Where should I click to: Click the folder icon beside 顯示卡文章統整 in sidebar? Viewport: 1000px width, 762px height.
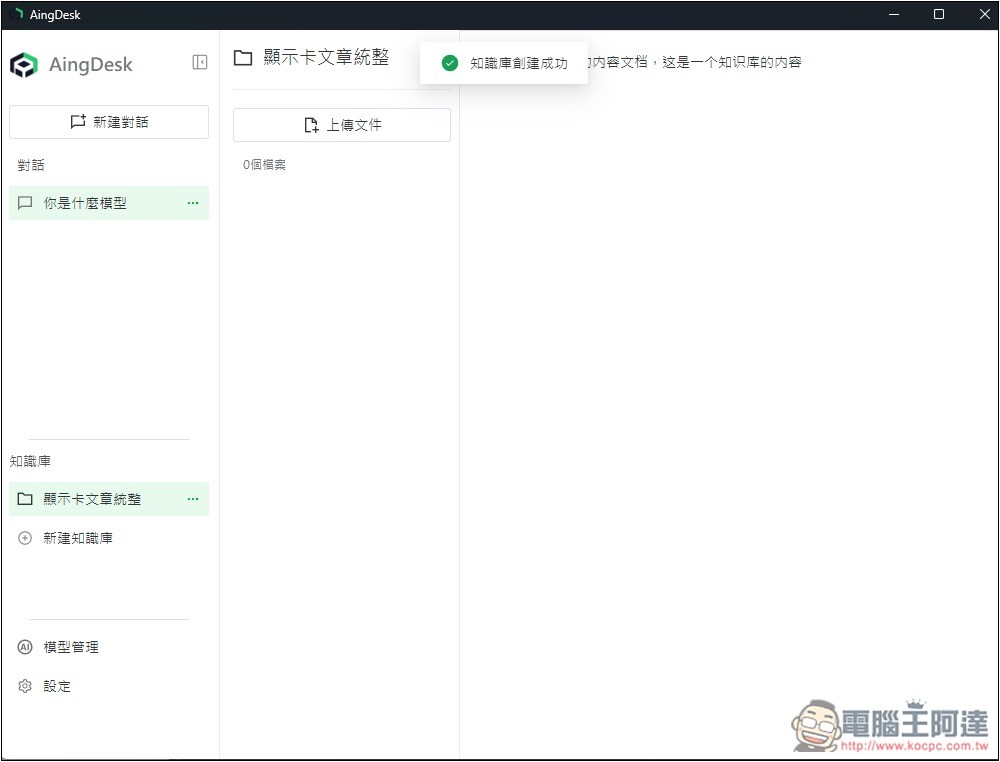click(x=26, y=499)
